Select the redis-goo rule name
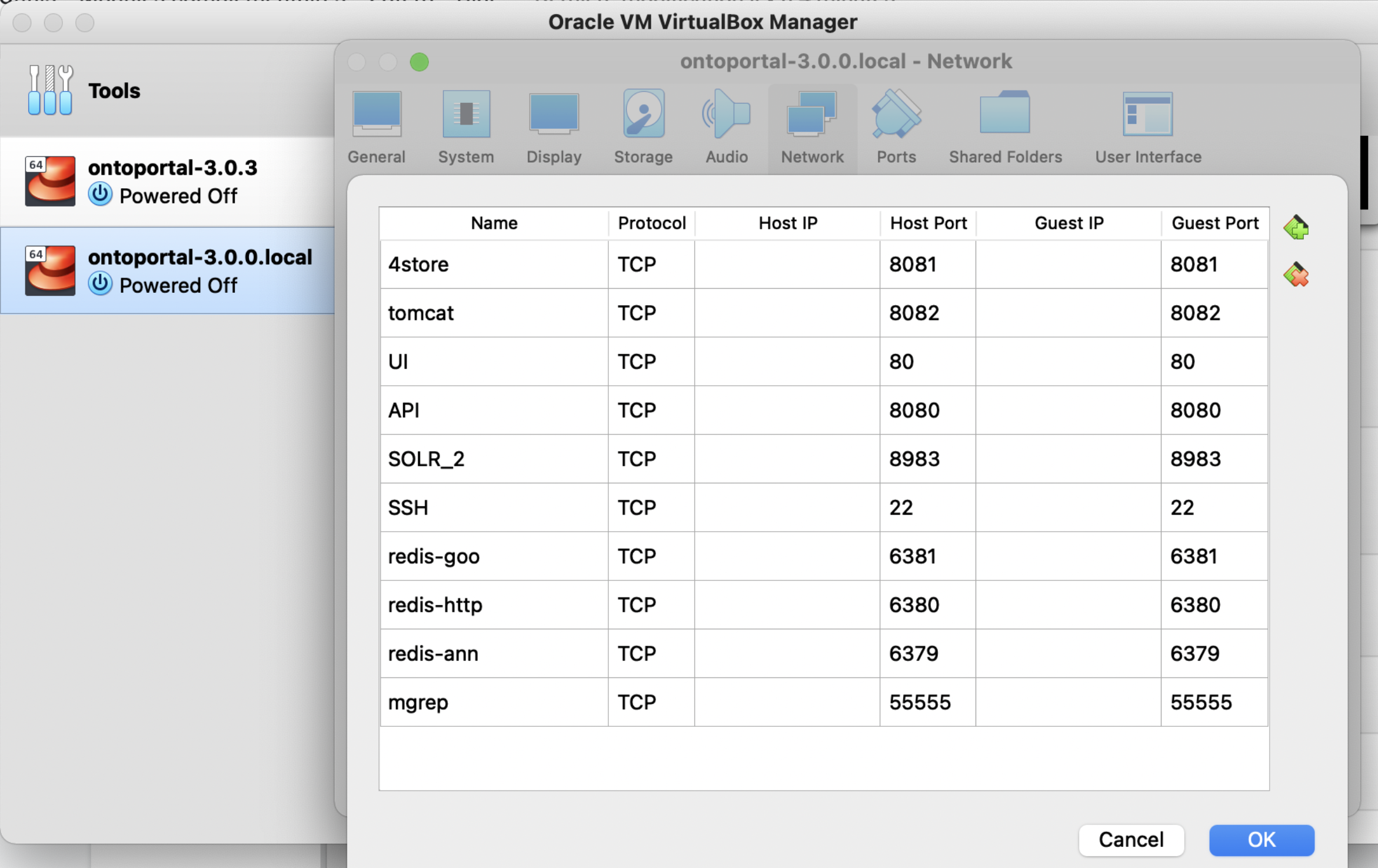This screenshot has width=1378, height=868. [494, 556]
